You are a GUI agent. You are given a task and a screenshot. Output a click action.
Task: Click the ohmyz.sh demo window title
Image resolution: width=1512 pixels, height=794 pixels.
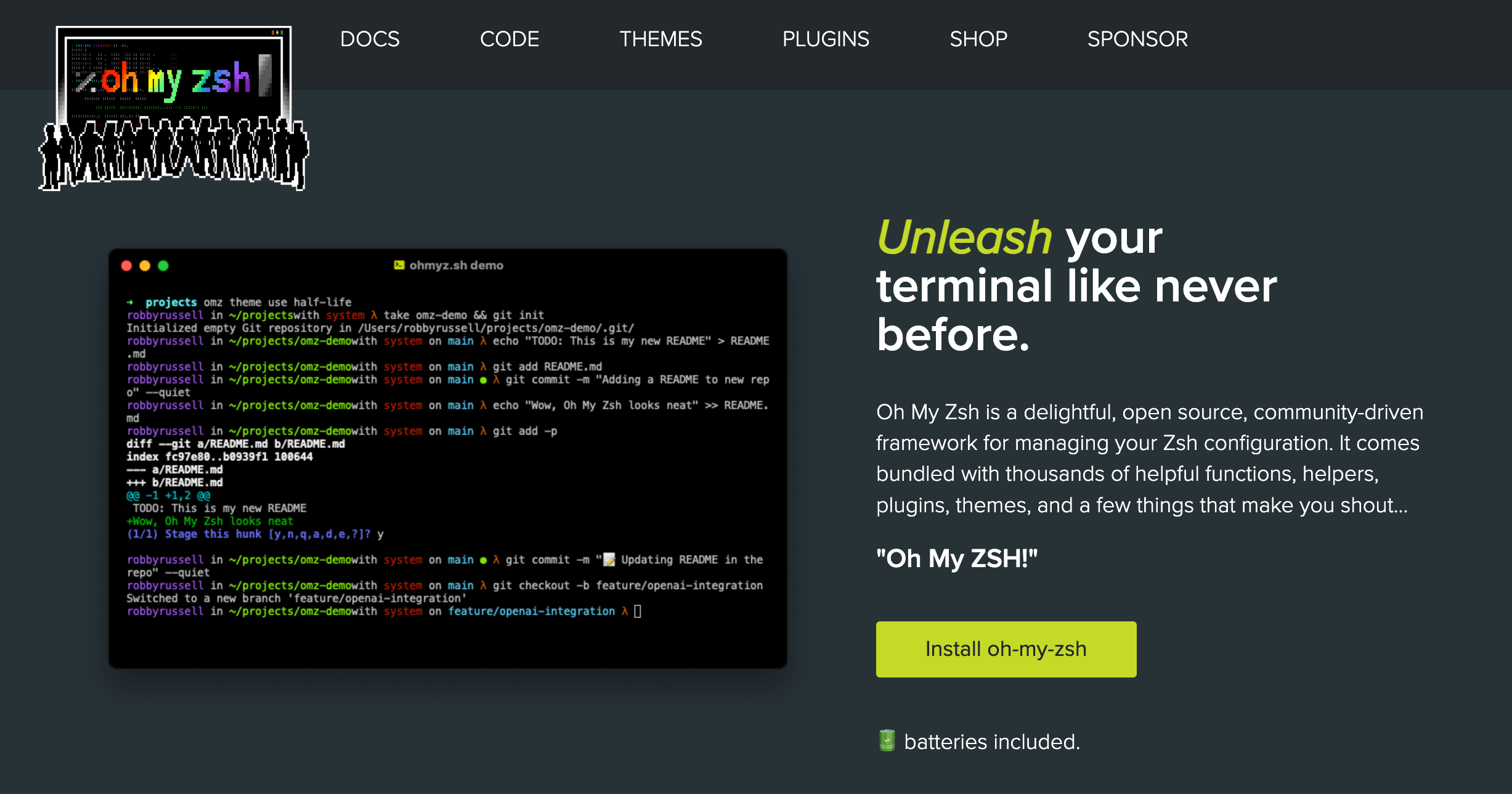pyautogui.click(x=456, y=265)
